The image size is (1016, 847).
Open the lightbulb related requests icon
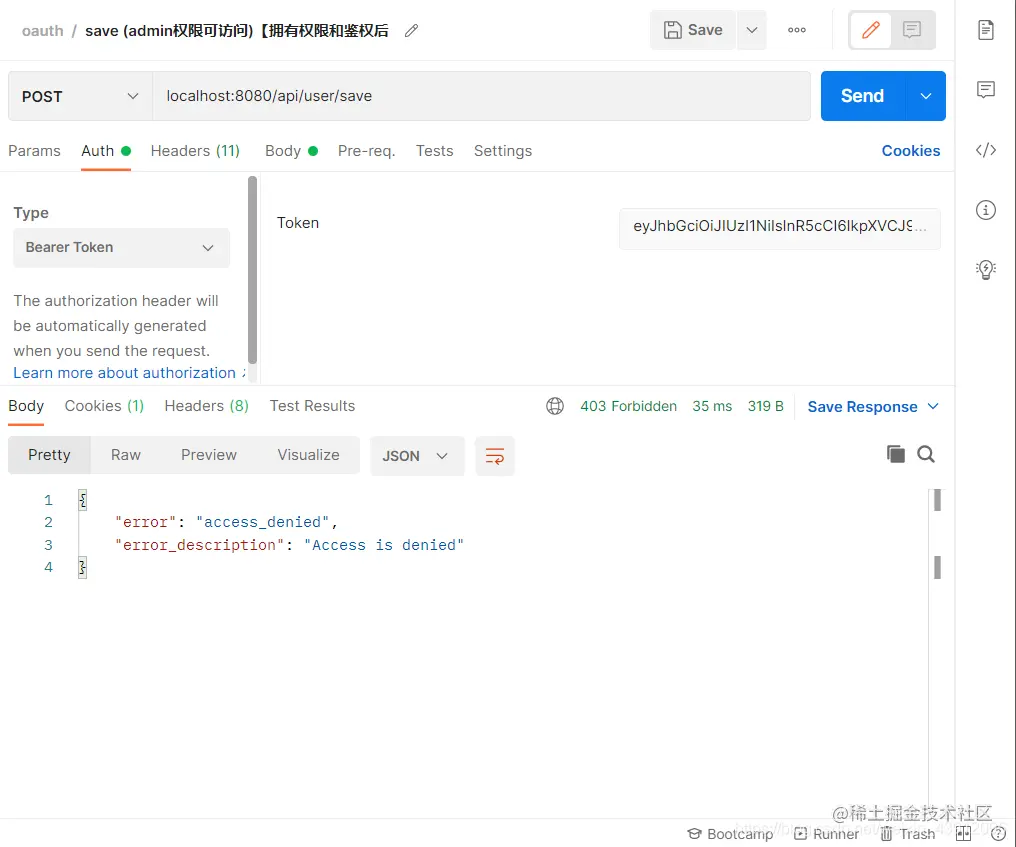coord(986,269)
